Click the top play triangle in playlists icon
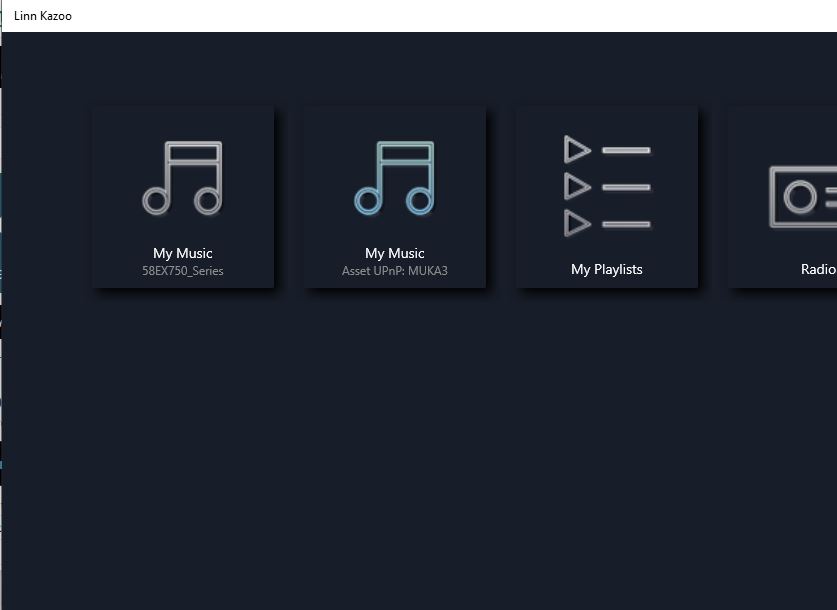837x610 pixels. tap(577, 150)
